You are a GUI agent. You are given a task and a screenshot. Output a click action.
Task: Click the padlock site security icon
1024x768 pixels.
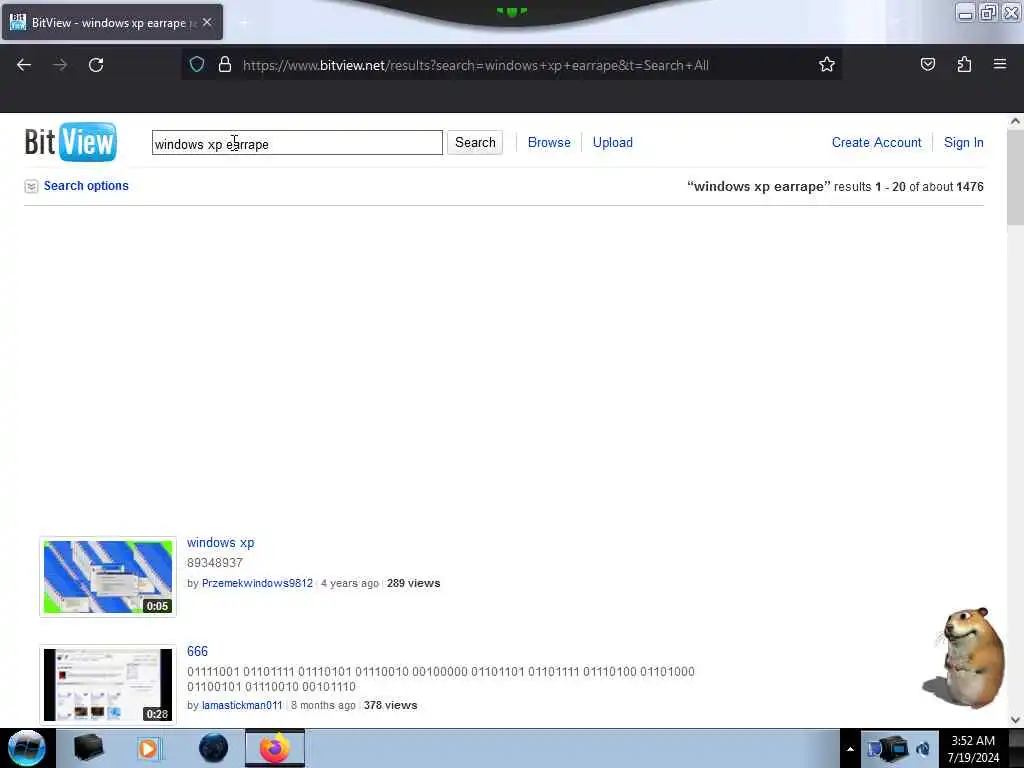(225, 65)
